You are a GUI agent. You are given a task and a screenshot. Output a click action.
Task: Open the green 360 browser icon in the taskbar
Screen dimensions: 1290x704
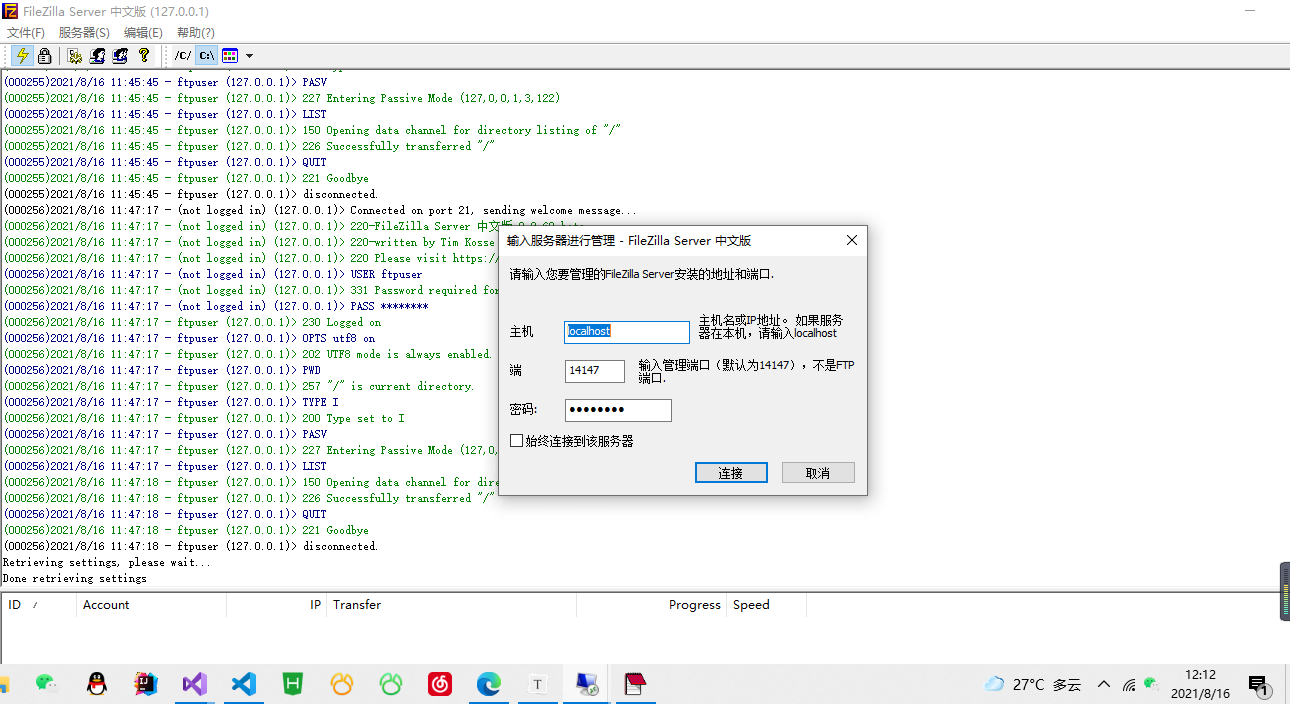[391, 685]
